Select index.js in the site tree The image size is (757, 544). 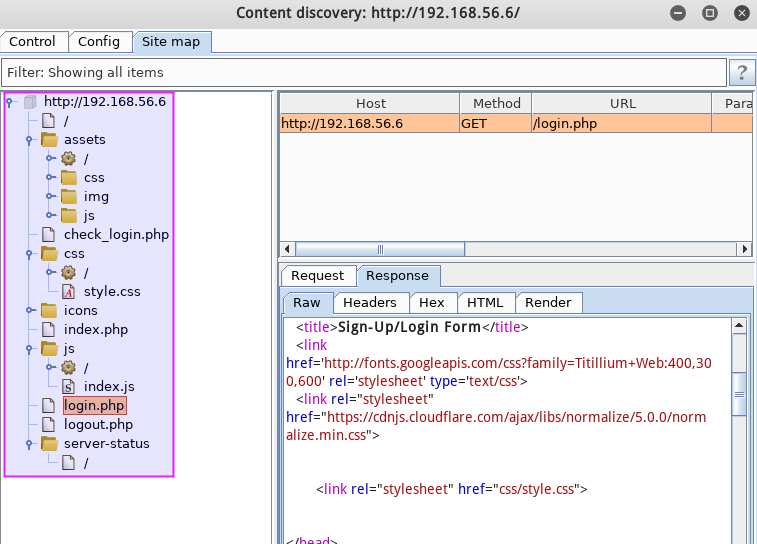pyautogui.click(x=109, y=387)
